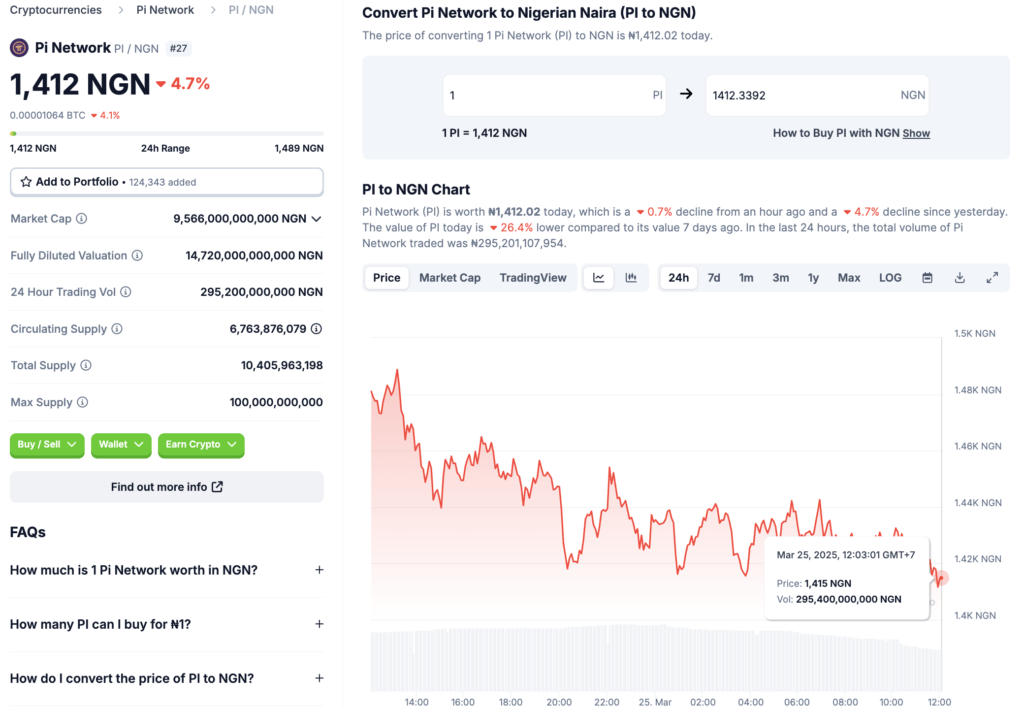Click Find out more info button
This screenshot has width=1024, height=707.
tap(167, 487)
